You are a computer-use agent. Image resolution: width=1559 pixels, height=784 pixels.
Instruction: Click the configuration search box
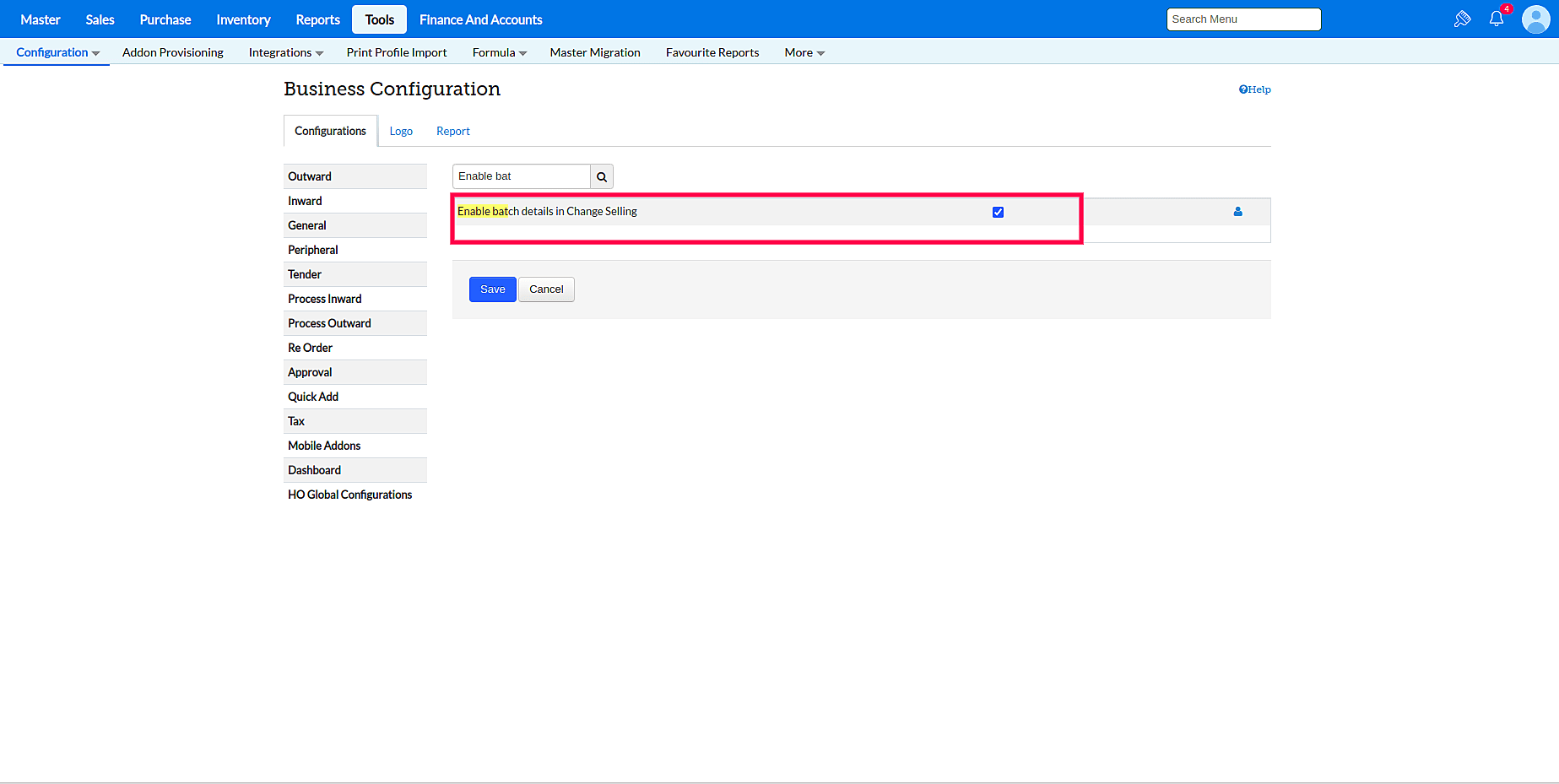522,176
